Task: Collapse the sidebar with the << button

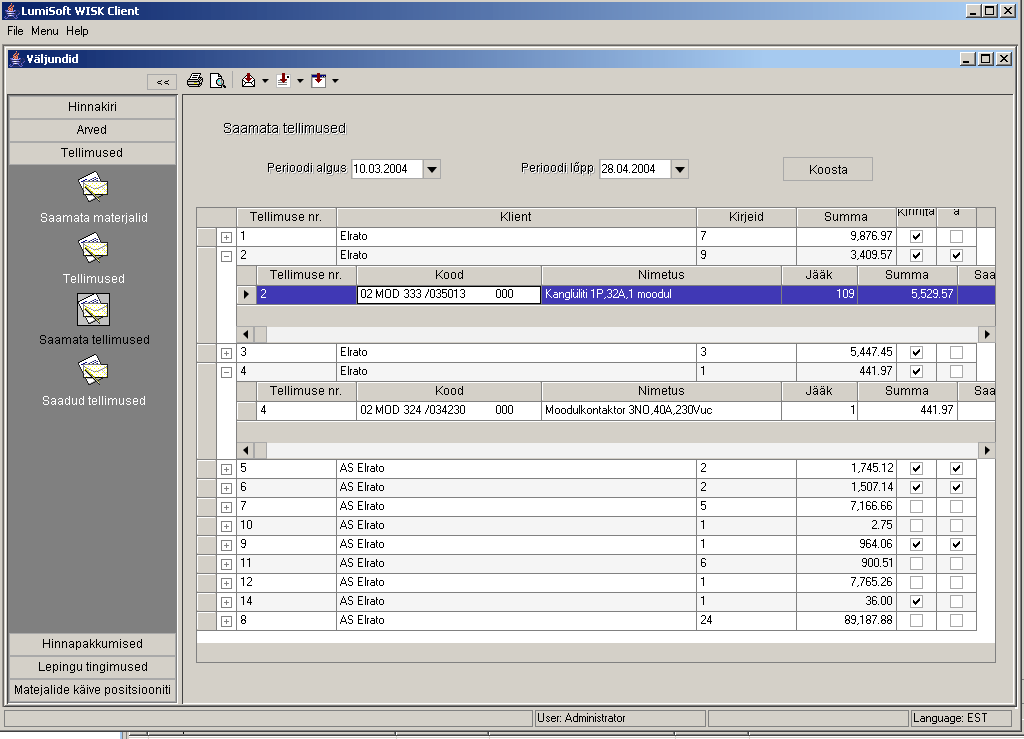Action: pos(162,82)
